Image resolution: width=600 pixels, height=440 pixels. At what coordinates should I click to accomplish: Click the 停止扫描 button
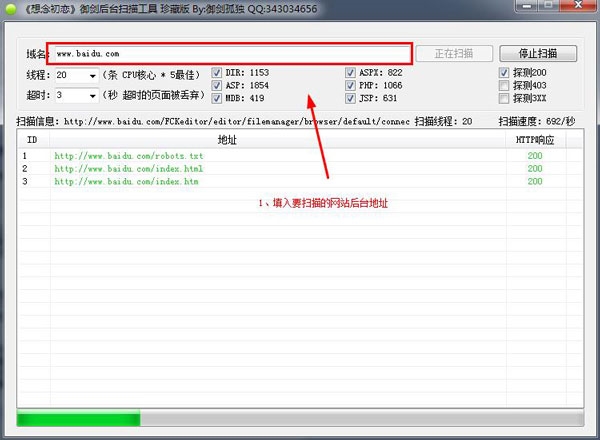pos(538,54)
